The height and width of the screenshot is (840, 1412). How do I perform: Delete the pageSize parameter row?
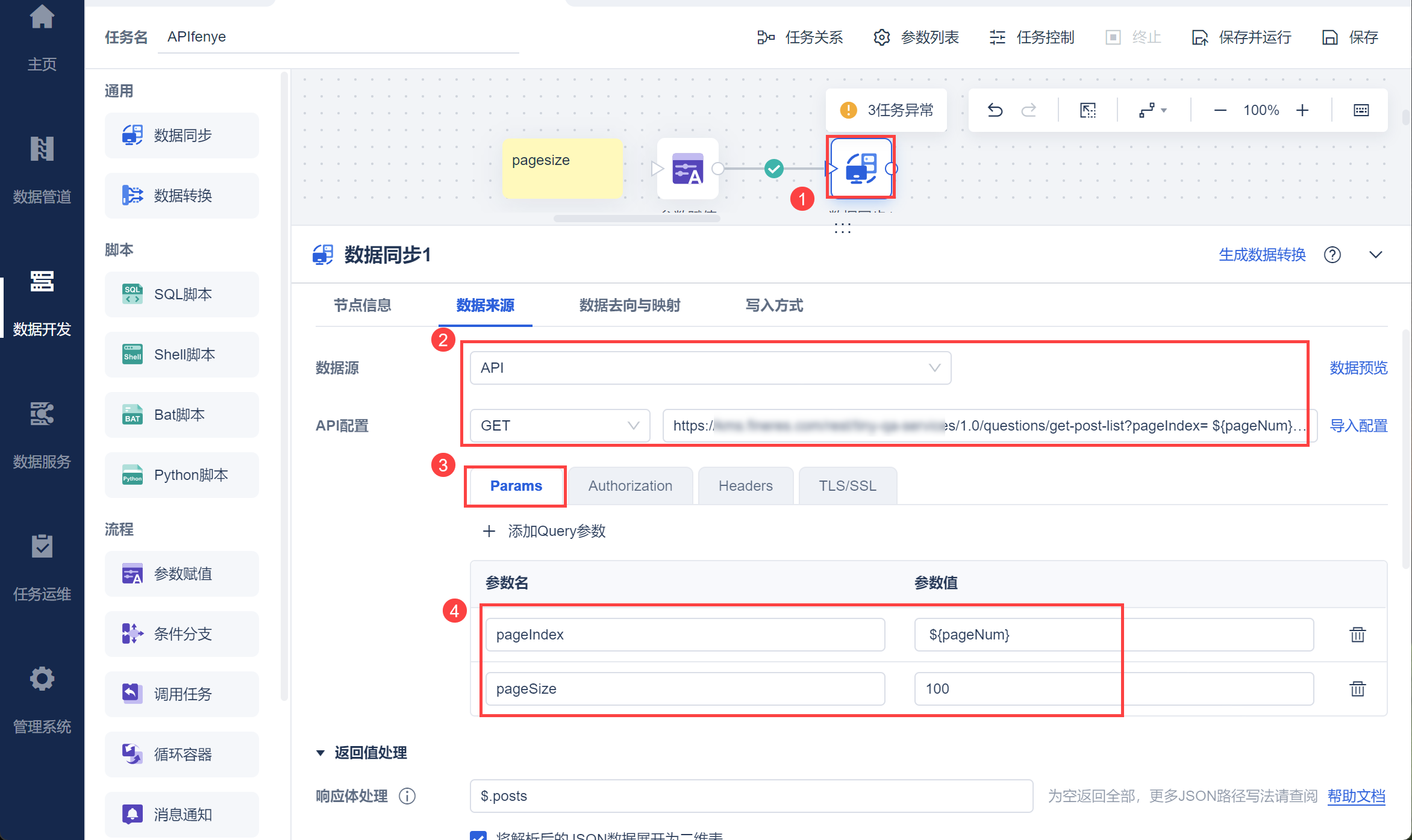pyautogui.click(x=1357, y=689)
